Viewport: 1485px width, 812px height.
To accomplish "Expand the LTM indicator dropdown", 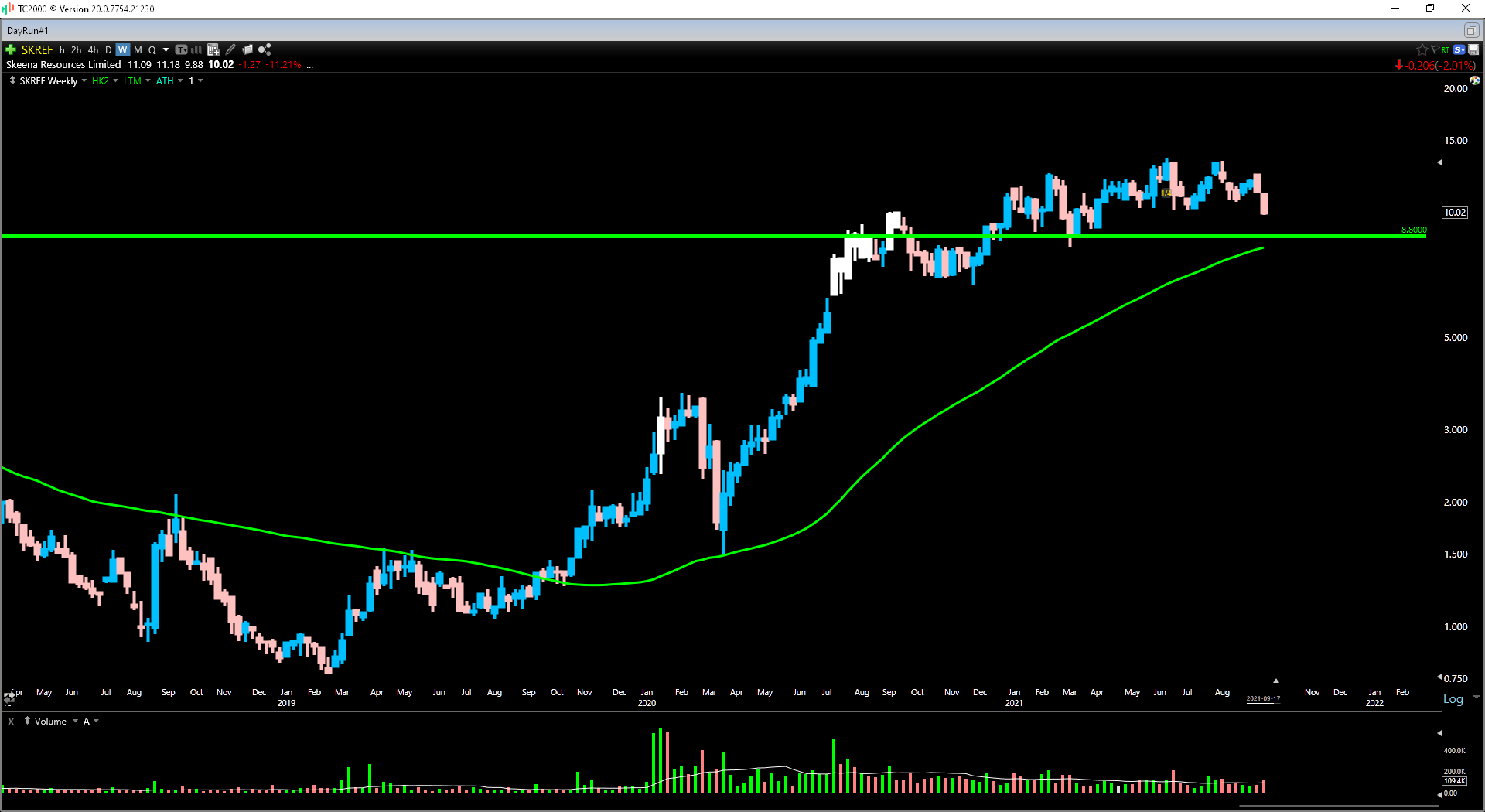I will click(148, 80).
